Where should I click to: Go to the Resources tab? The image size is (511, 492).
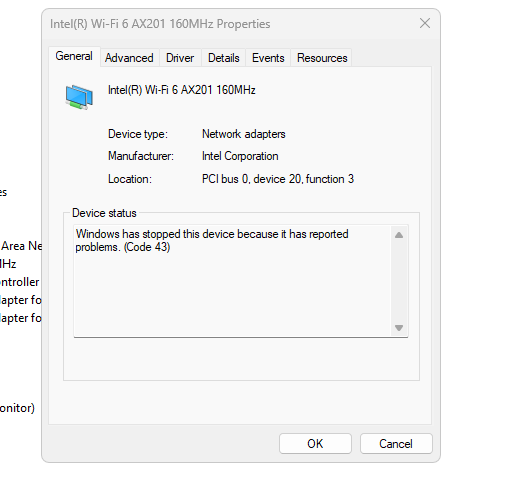point(322,58)
